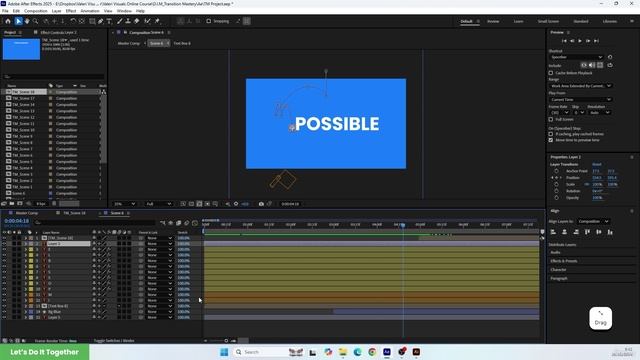Align selected layers to right edge
The width and height of the screenshot is (640, 360).
click(576, 232)
